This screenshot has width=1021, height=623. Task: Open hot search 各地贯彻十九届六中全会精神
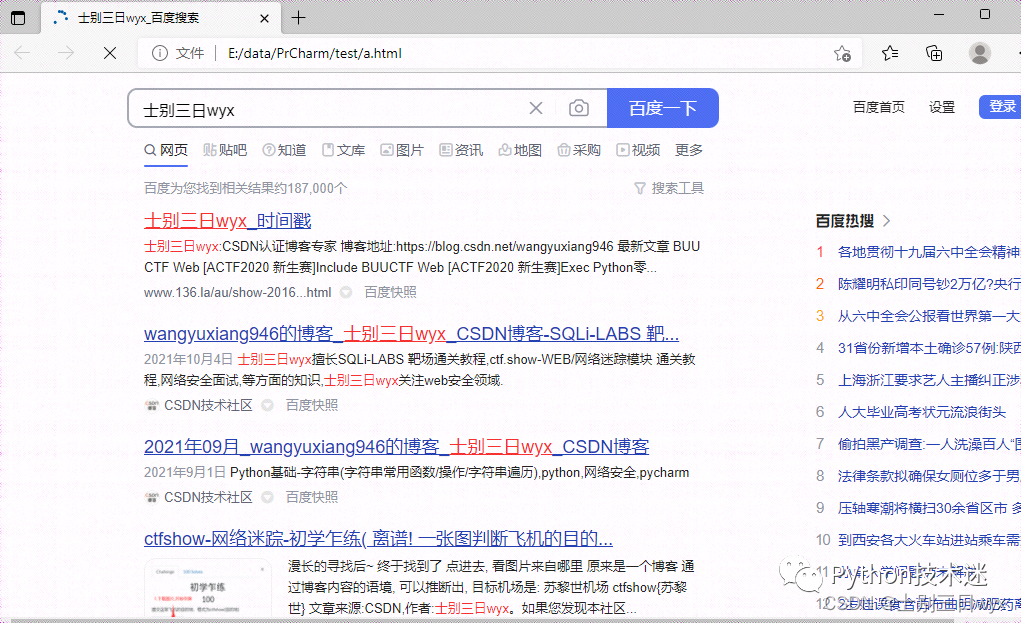pos(929,252)
